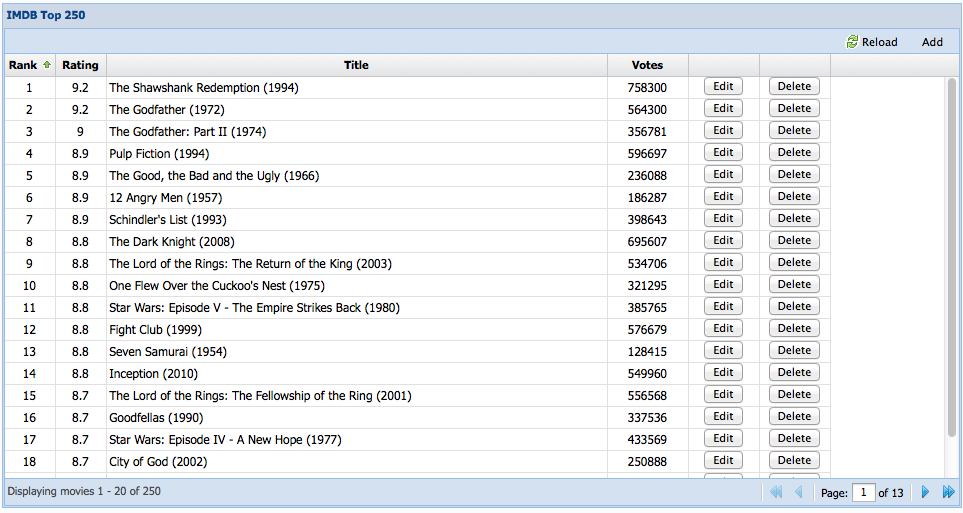Click the vertical scrollbar of the grid
The height and width of the screenshot is (513, 963).
point(951,260)
